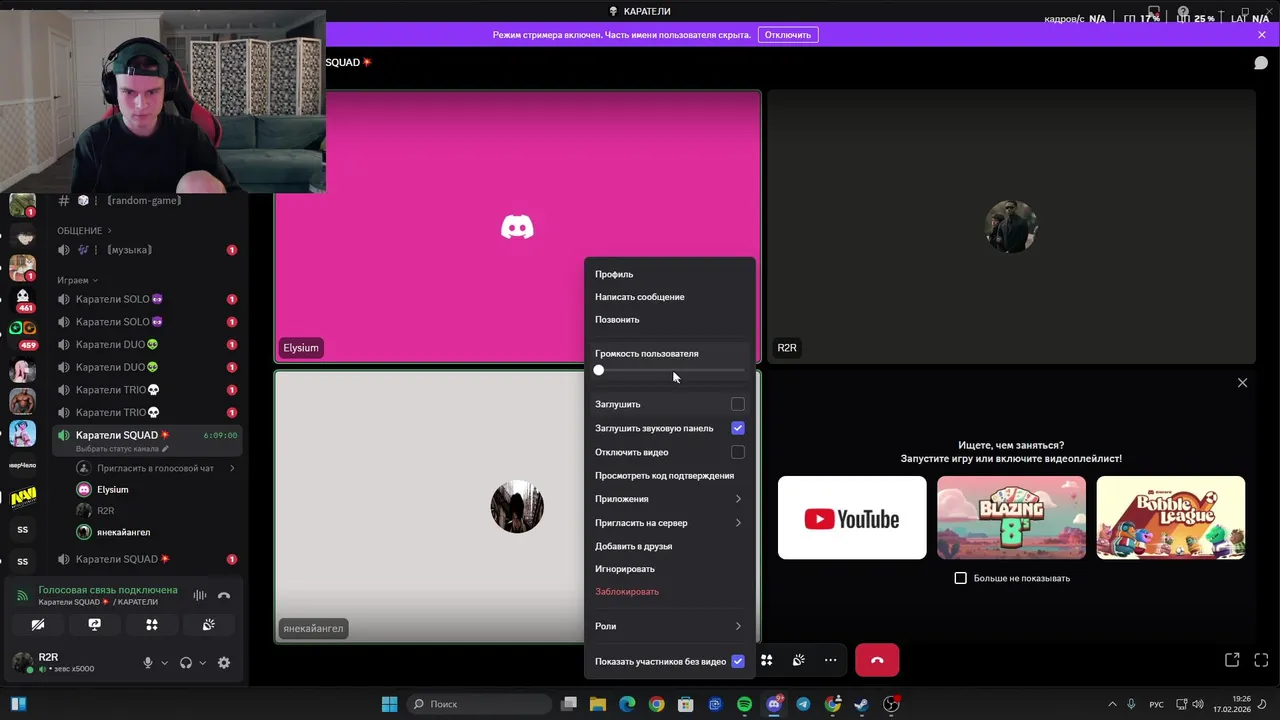The width and height of the screenshot is (1280, 720).
Task: Check the Заглушить checkbox
Action: point(738,404)
